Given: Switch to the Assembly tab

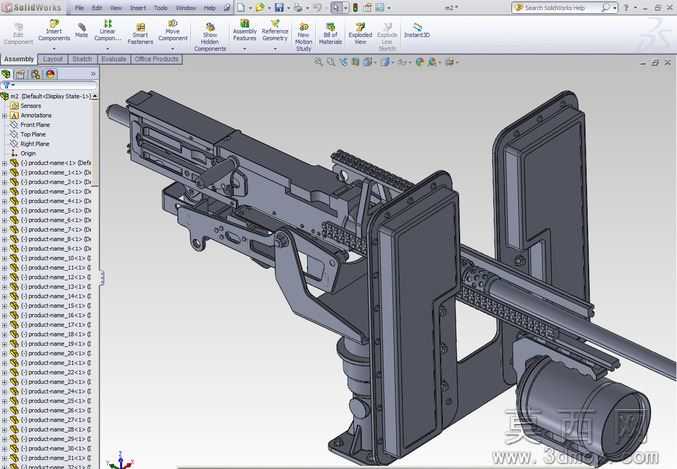Looking at the screenshot, I should pos(19,59).
